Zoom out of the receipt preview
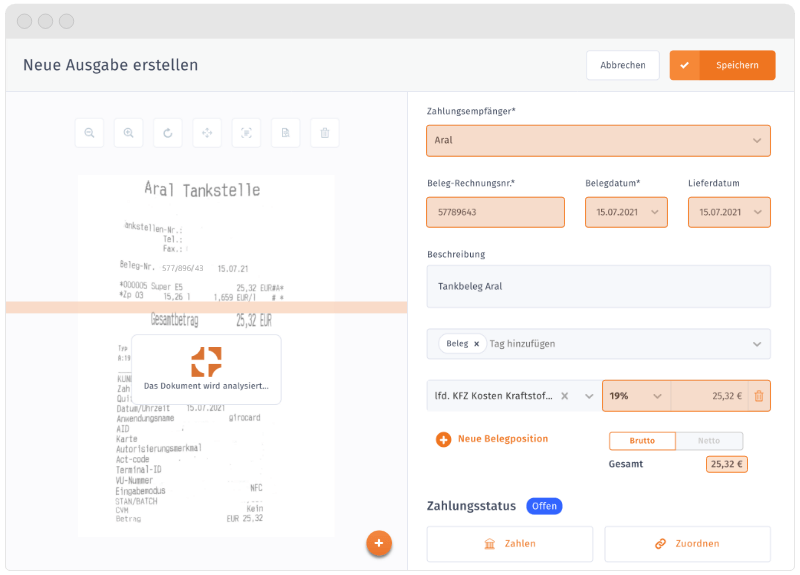Screen dimensions: 800x575 tap(89, 133)
